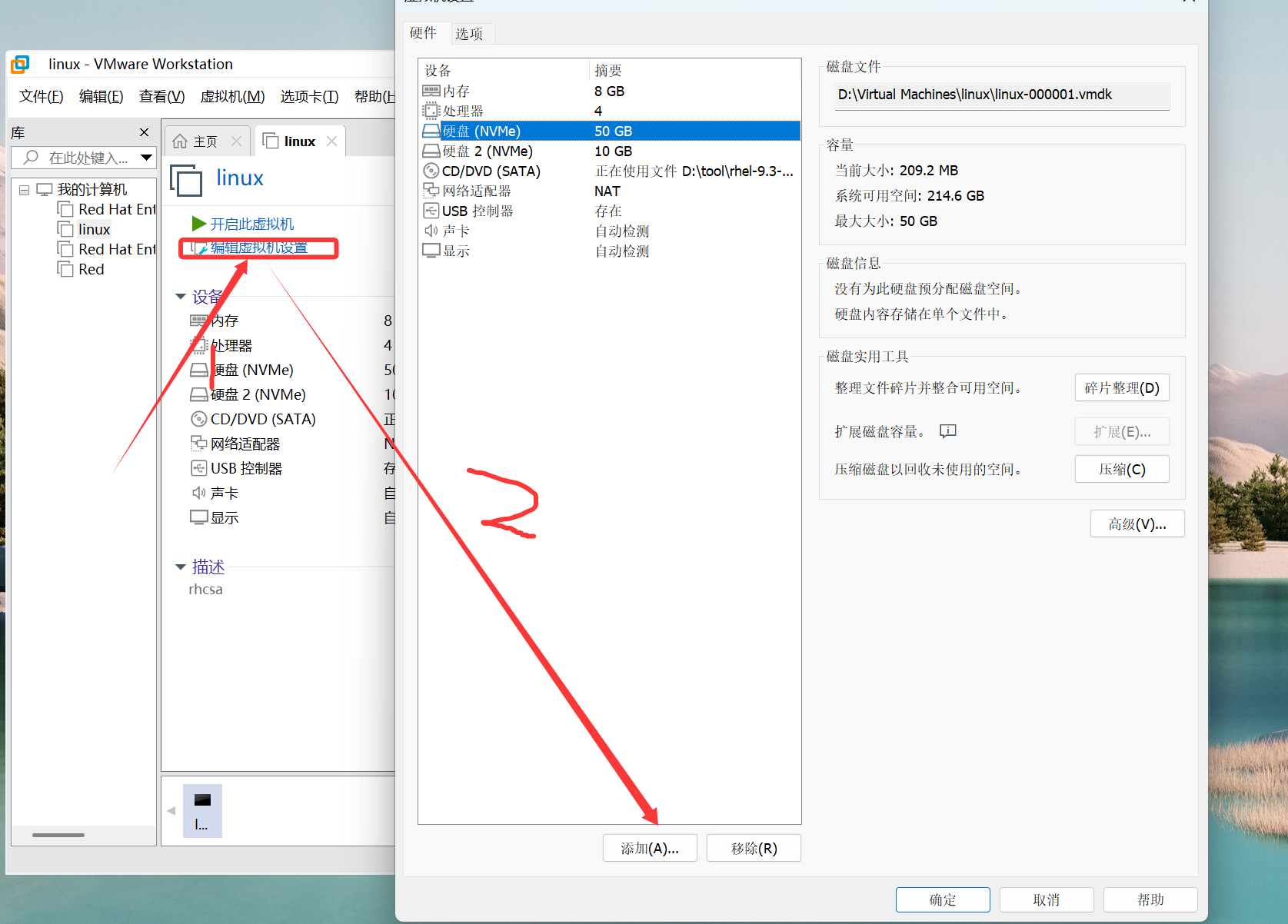Collapse the 设备 section in main window
Screen dimensions: 1288x924
(181, 297)
